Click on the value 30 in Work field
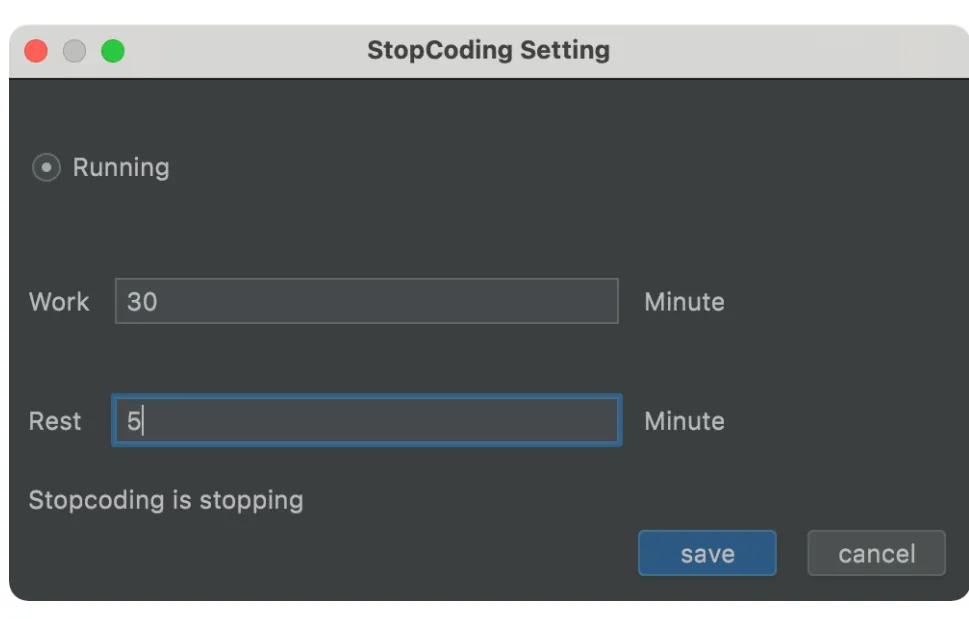This screenshot has height=619, width=969. coord(142,301)
